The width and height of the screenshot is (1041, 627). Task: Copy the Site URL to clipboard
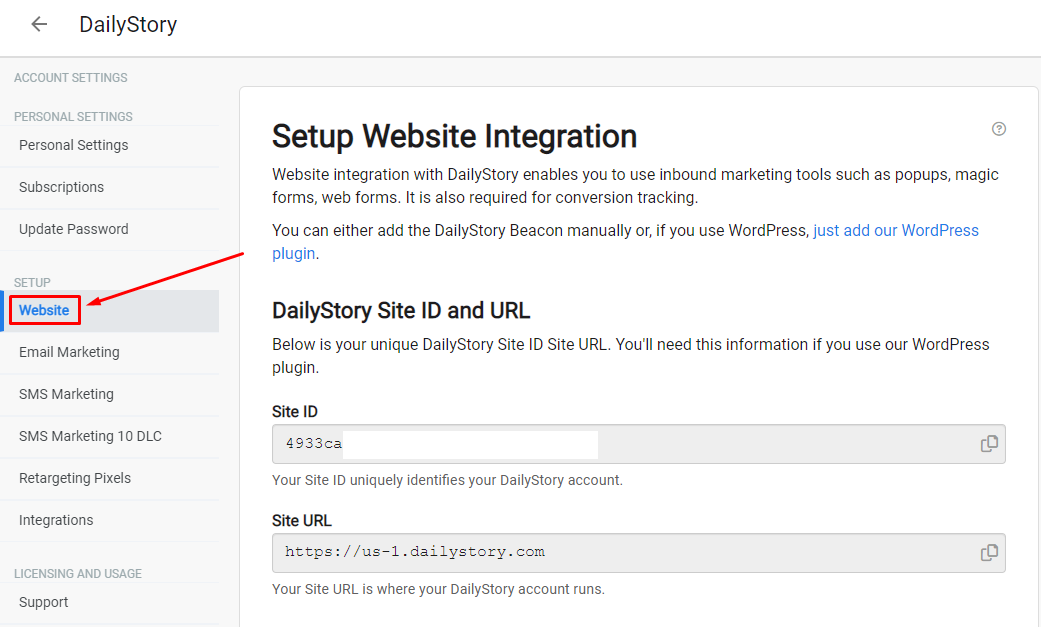[x=989, y=553]
